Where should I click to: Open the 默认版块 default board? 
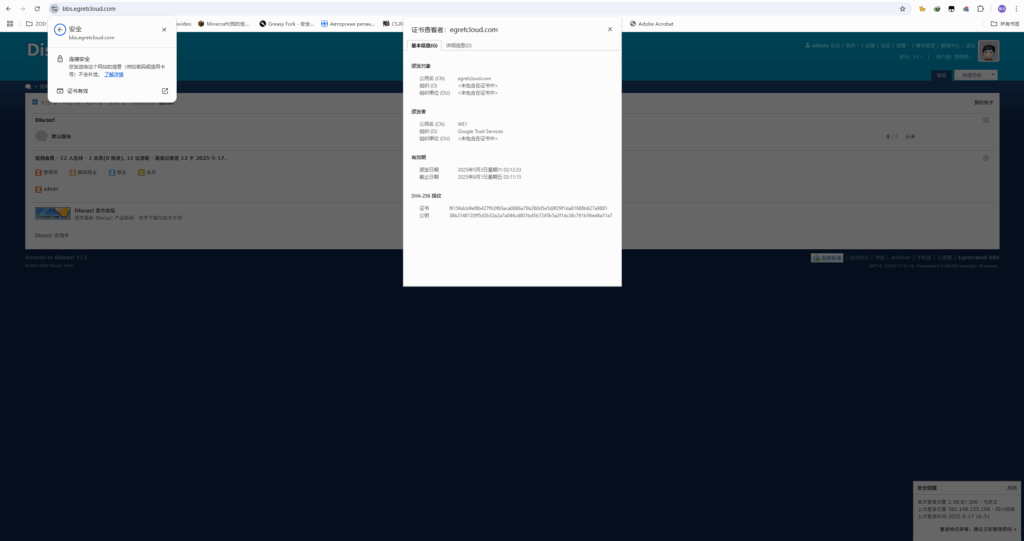click(61, 137)
